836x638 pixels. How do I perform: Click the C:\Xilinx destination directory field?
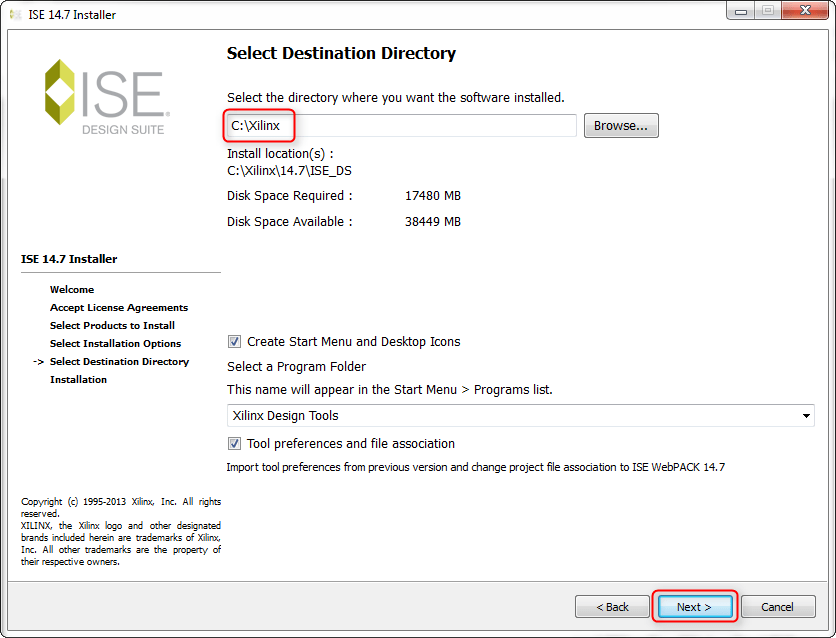tap(400, 126)
